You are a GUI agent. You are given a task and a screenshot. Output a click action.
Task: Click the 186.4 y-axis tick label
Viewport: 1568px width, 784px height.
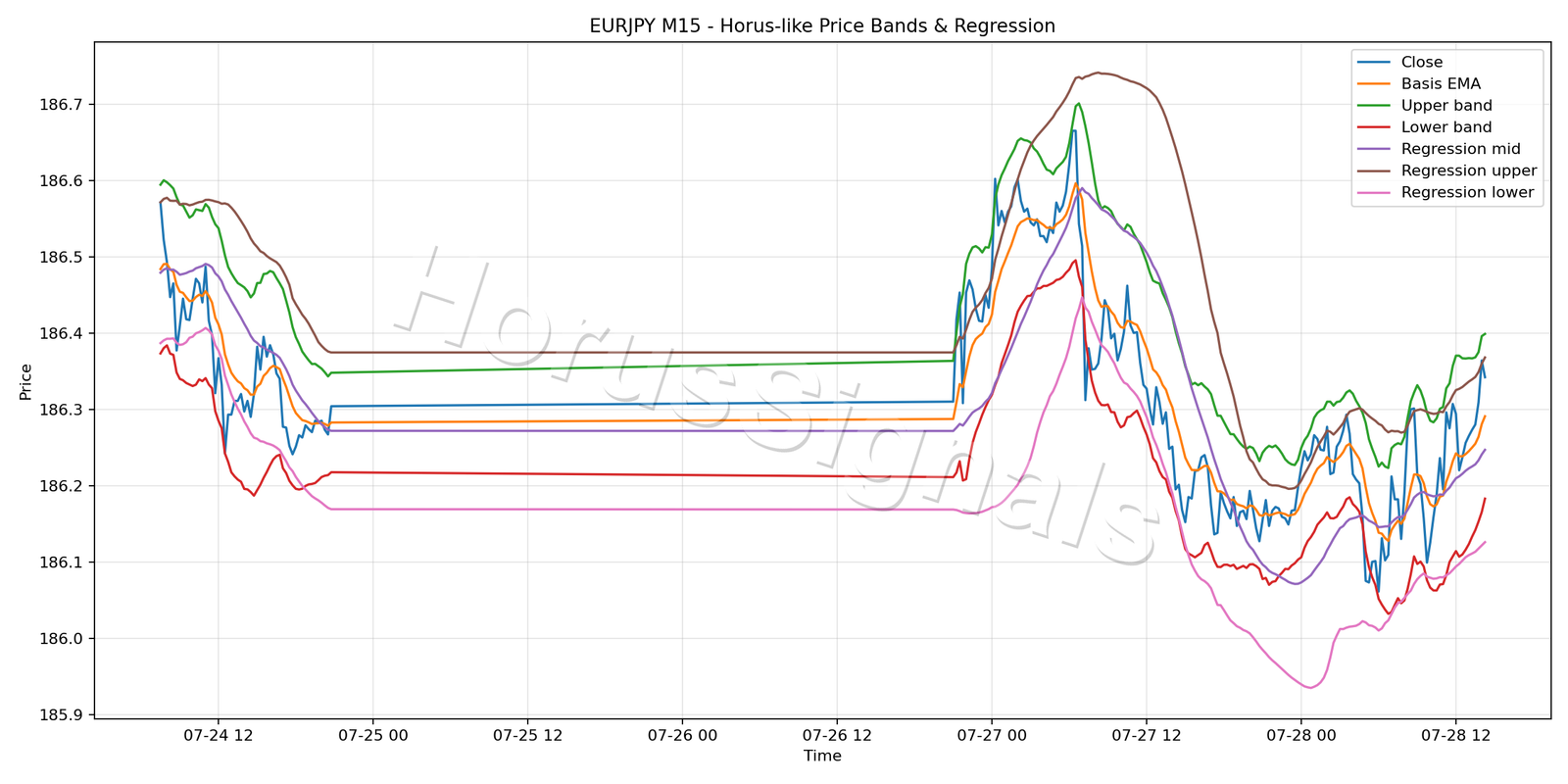click(x=61, y=334)
